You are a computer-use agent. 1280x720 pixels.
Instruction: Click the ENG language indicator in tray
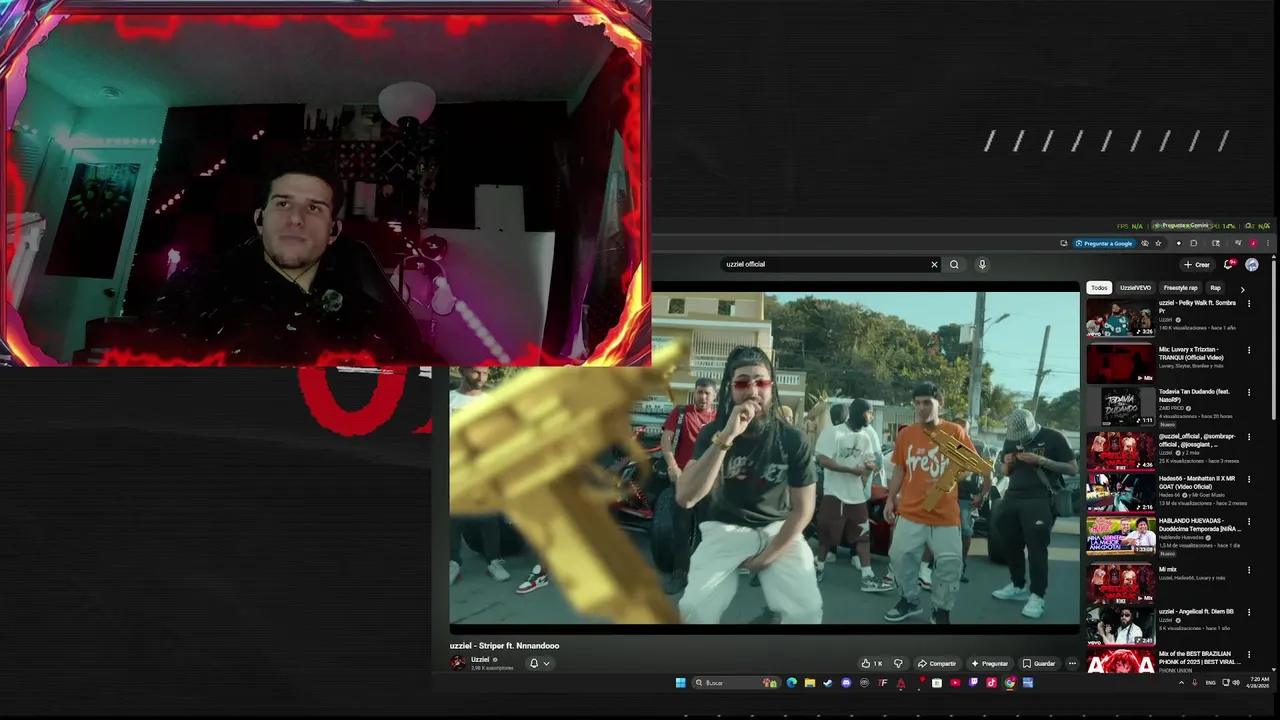point(1211,683)
